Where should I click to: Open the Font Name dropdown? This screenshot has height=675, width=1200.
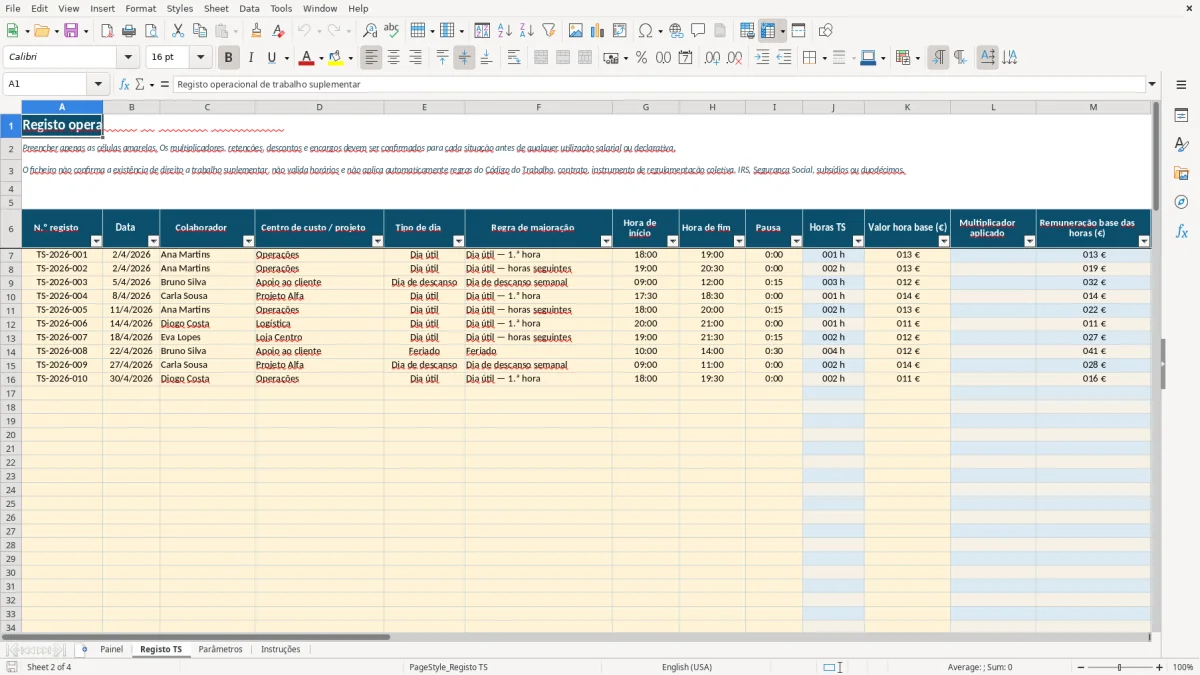(128, 58)
